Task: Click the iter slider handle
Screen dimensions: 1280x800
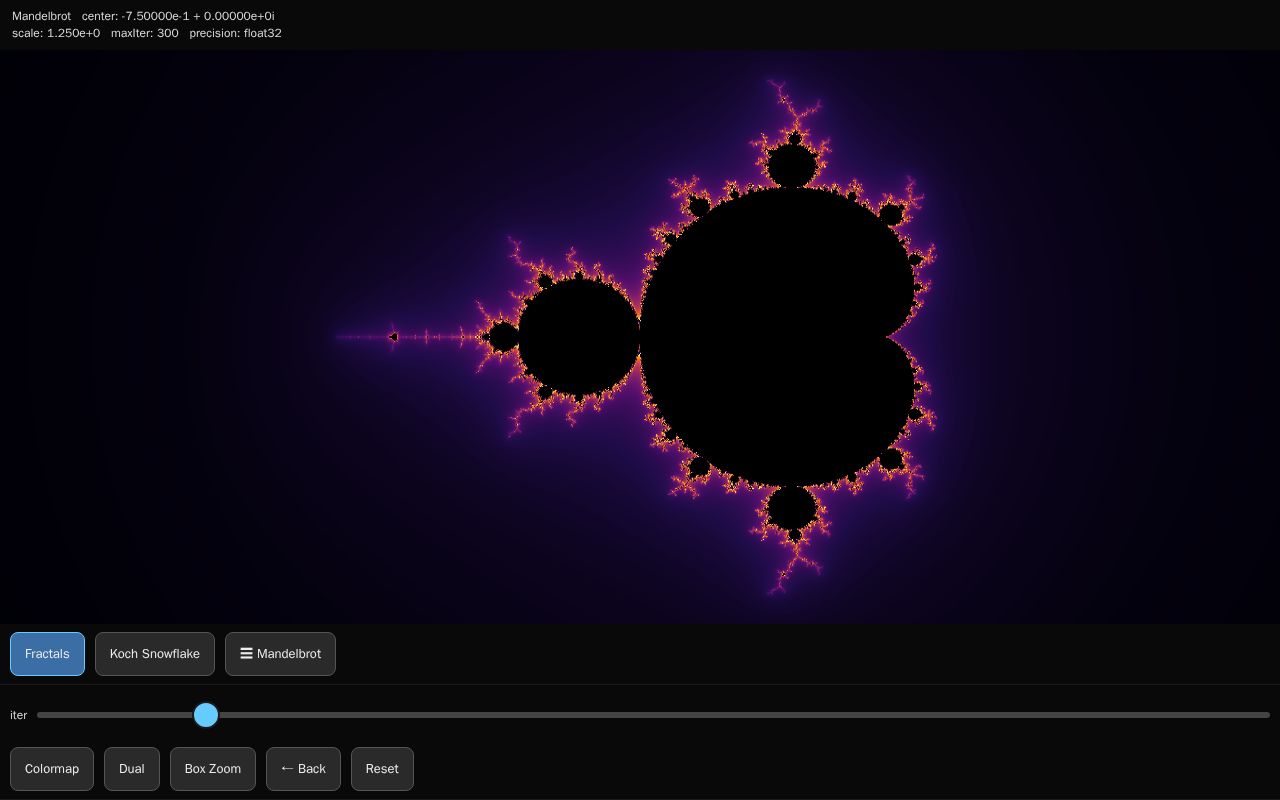Action: 206,715
